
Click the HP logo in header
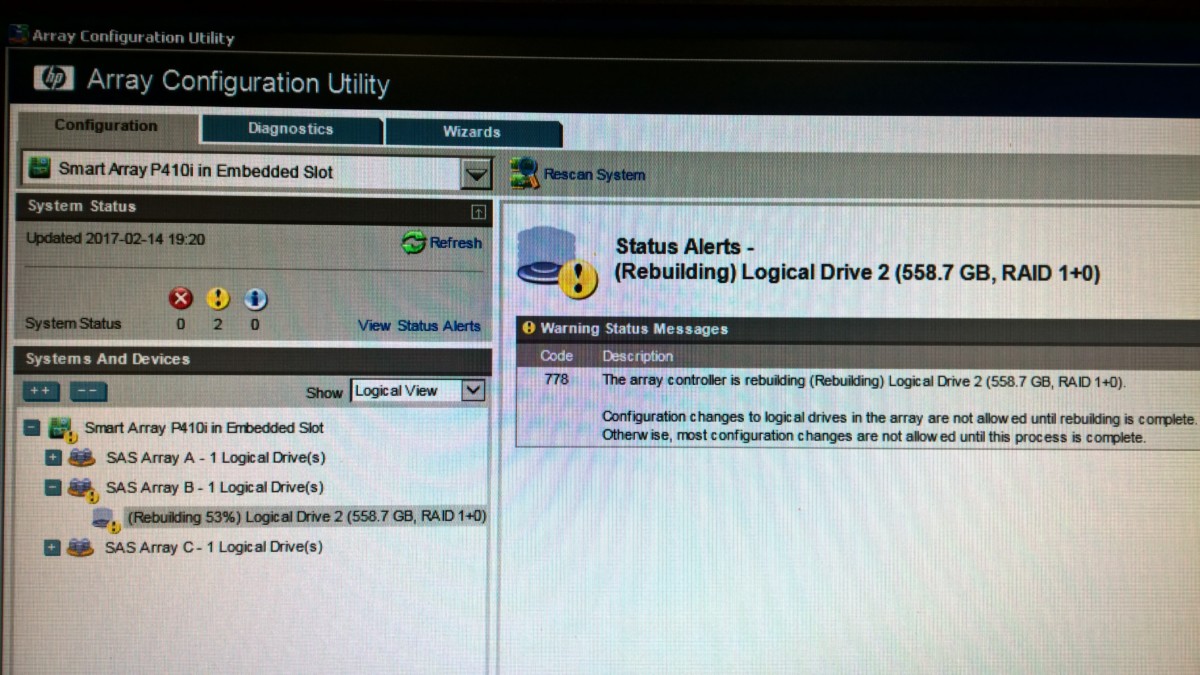click(54, 78)
